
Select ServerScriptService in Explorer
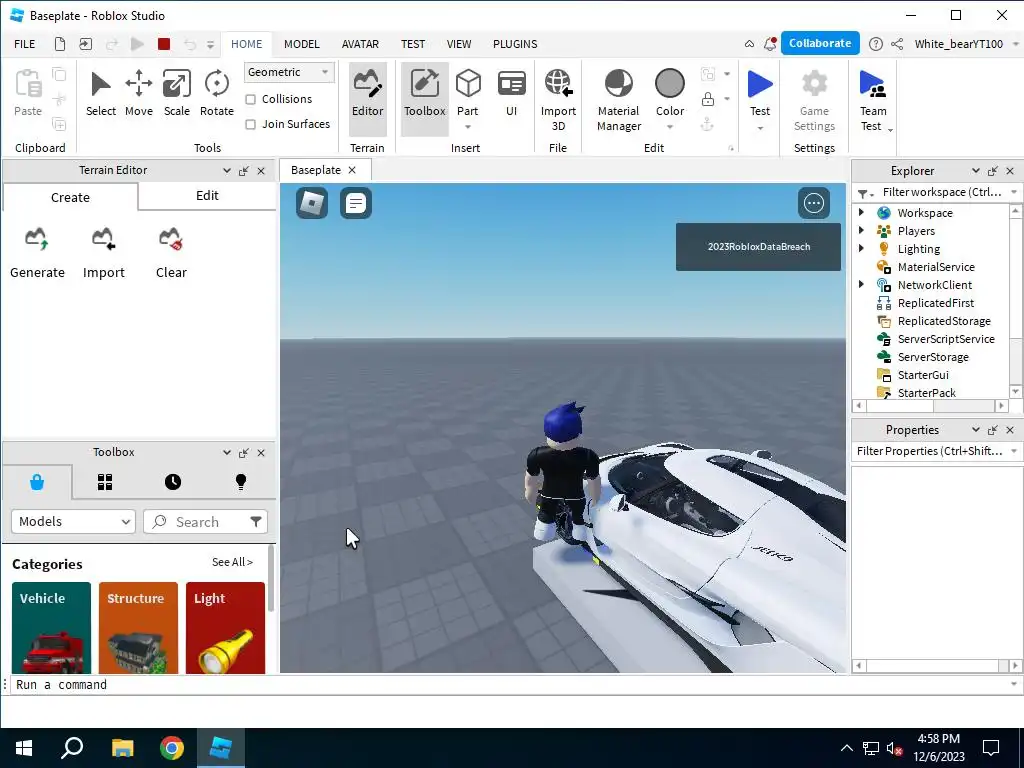pos(946,339)
